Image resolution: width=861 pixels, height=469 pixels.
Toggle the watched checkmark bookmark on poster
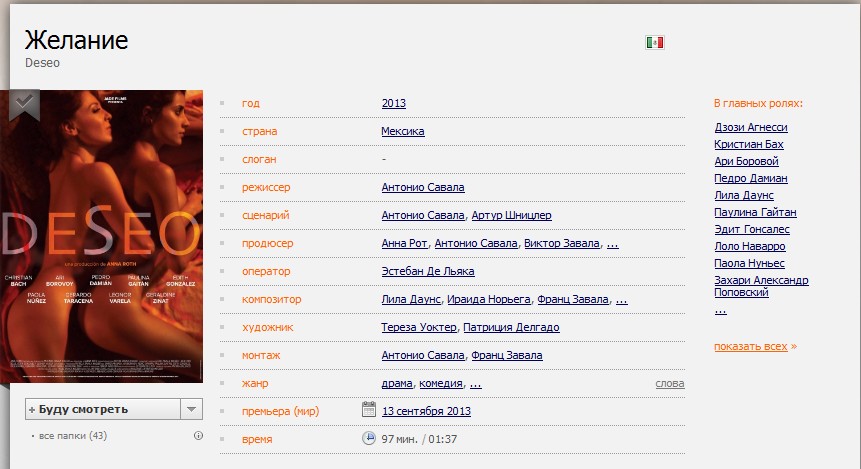click(x=24, y=104)
